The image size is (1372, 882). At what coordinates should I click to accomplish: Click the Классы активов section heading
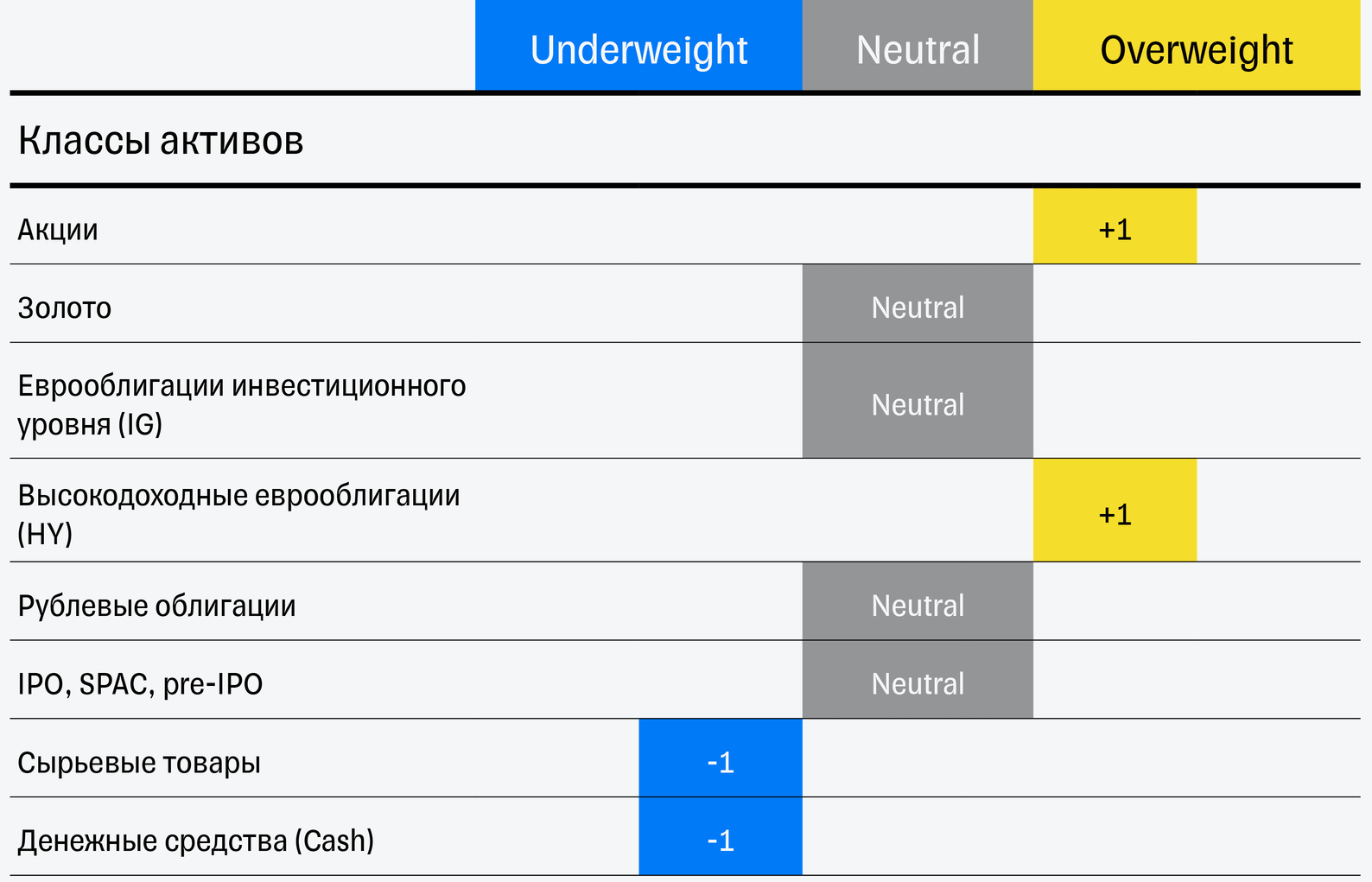(161, 140)
